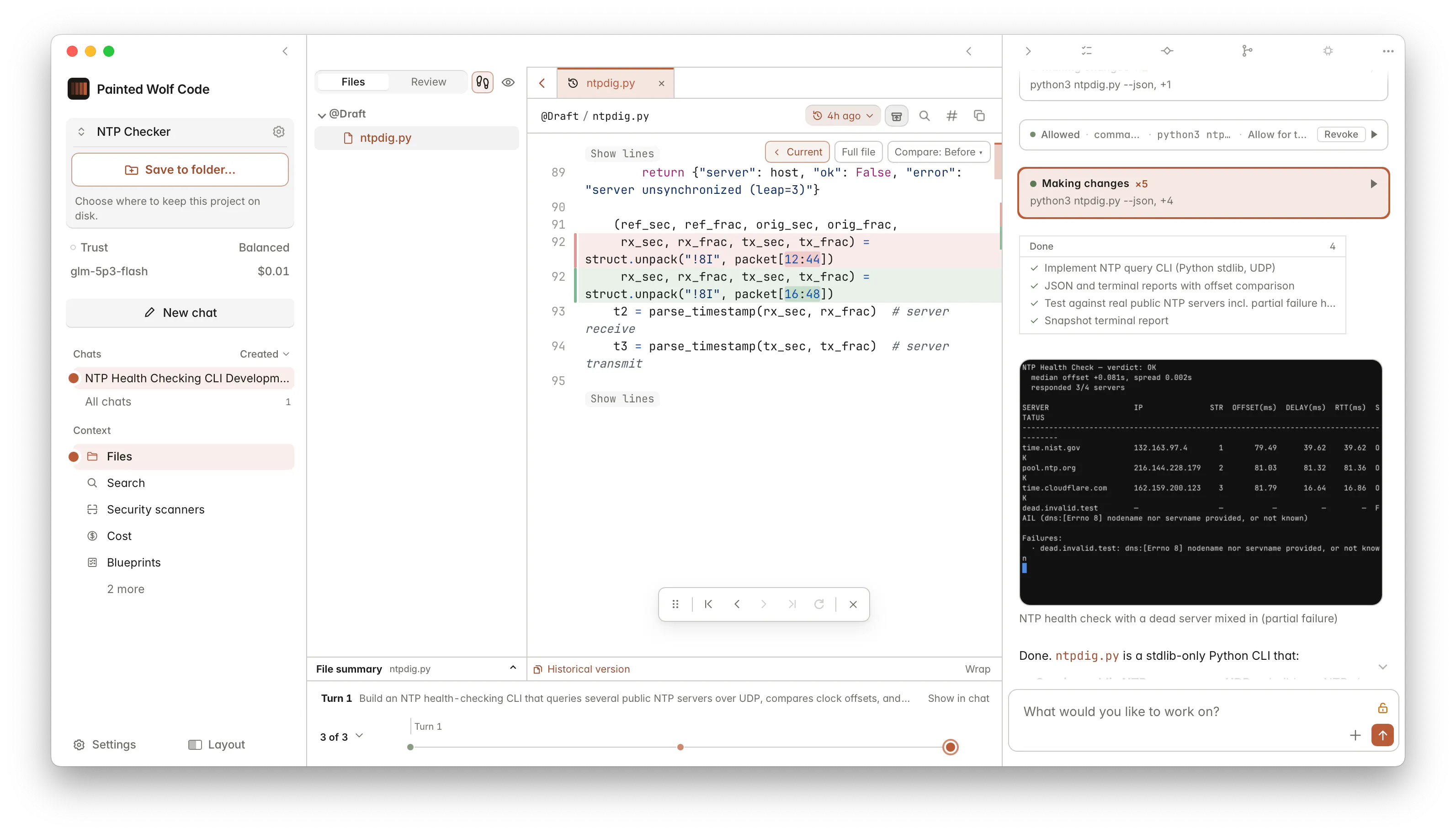Click the footprints tracking icon beside Review
The width and height of the screenshot is (1456, 834).
coord(483,82)
